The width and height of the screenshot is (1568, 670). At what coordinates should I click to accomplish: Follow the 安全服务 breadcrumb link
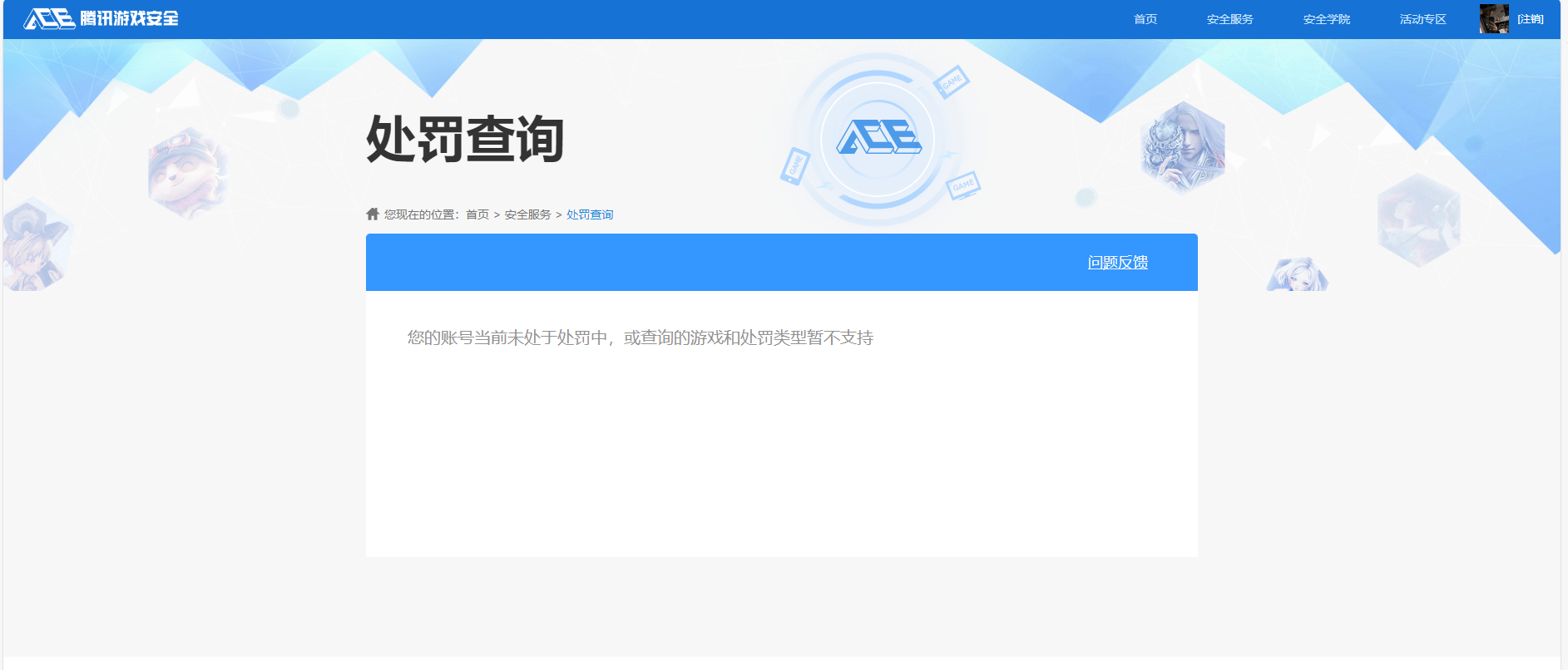[x=527, y=214]
